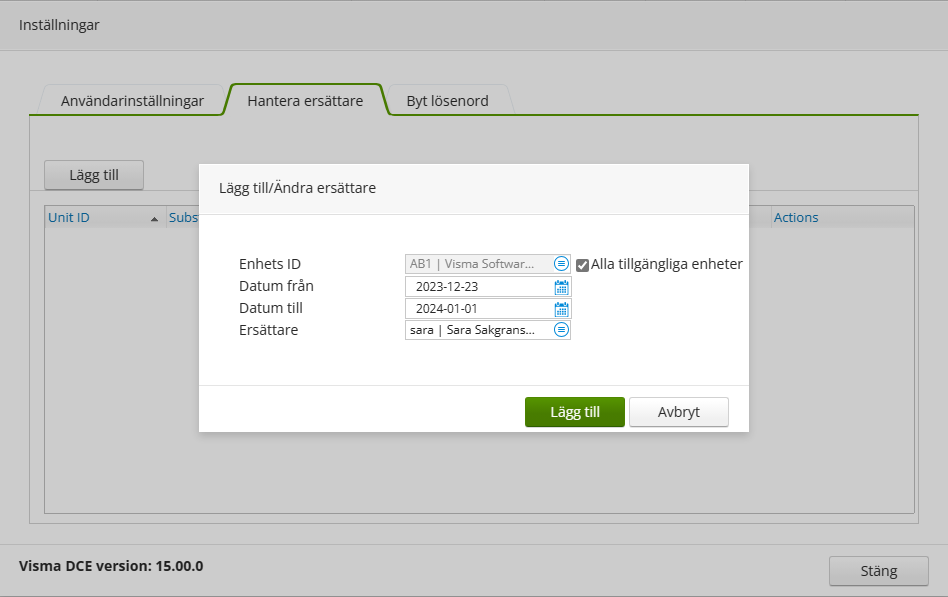This screenshot has width=948, height=597.
Task: Click the grey Lägg till button above table
Action: tap(94, 175)
